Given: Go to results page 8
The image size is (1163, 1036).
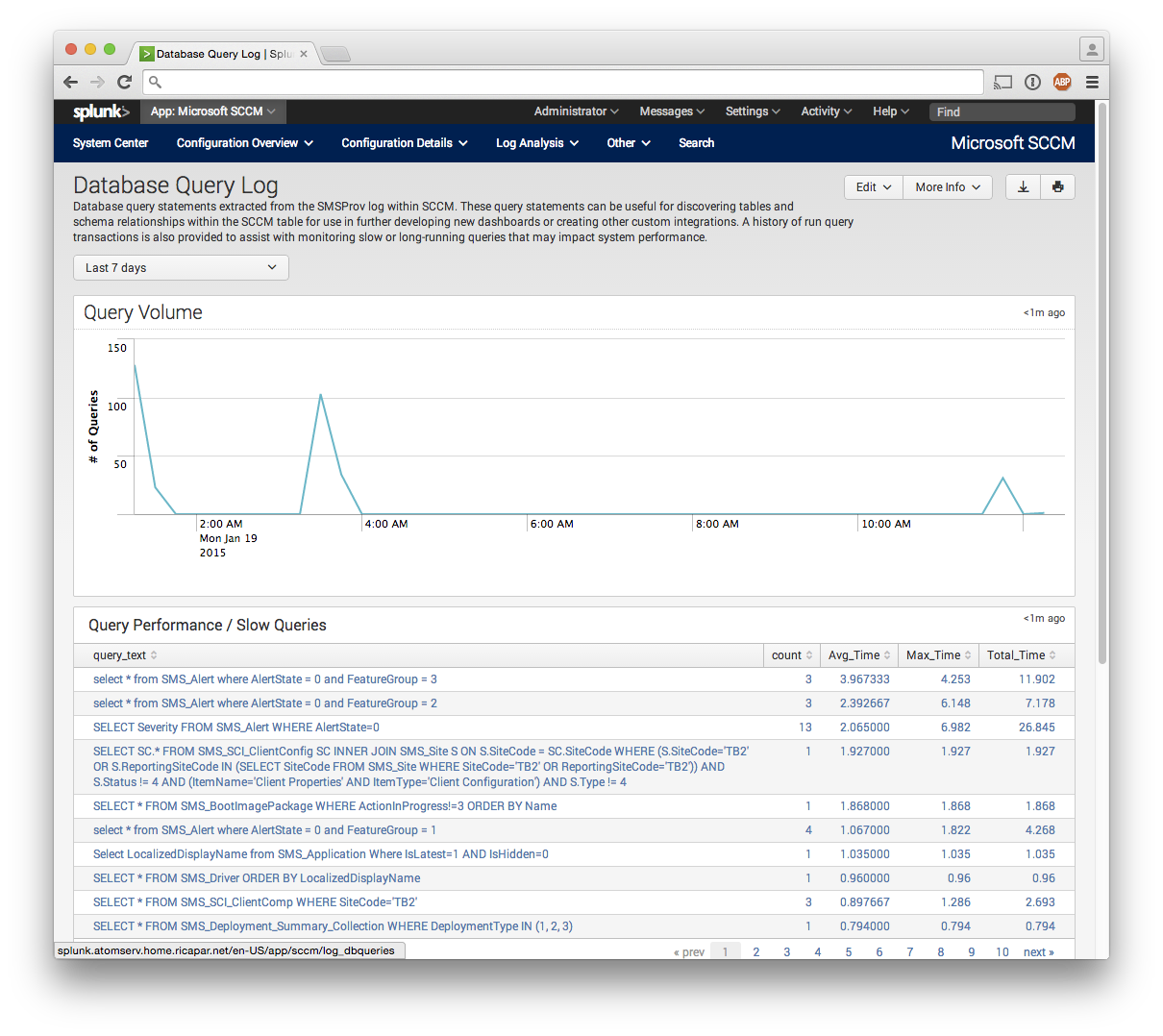Looking at the screenshot, I should tap(941, 952).
